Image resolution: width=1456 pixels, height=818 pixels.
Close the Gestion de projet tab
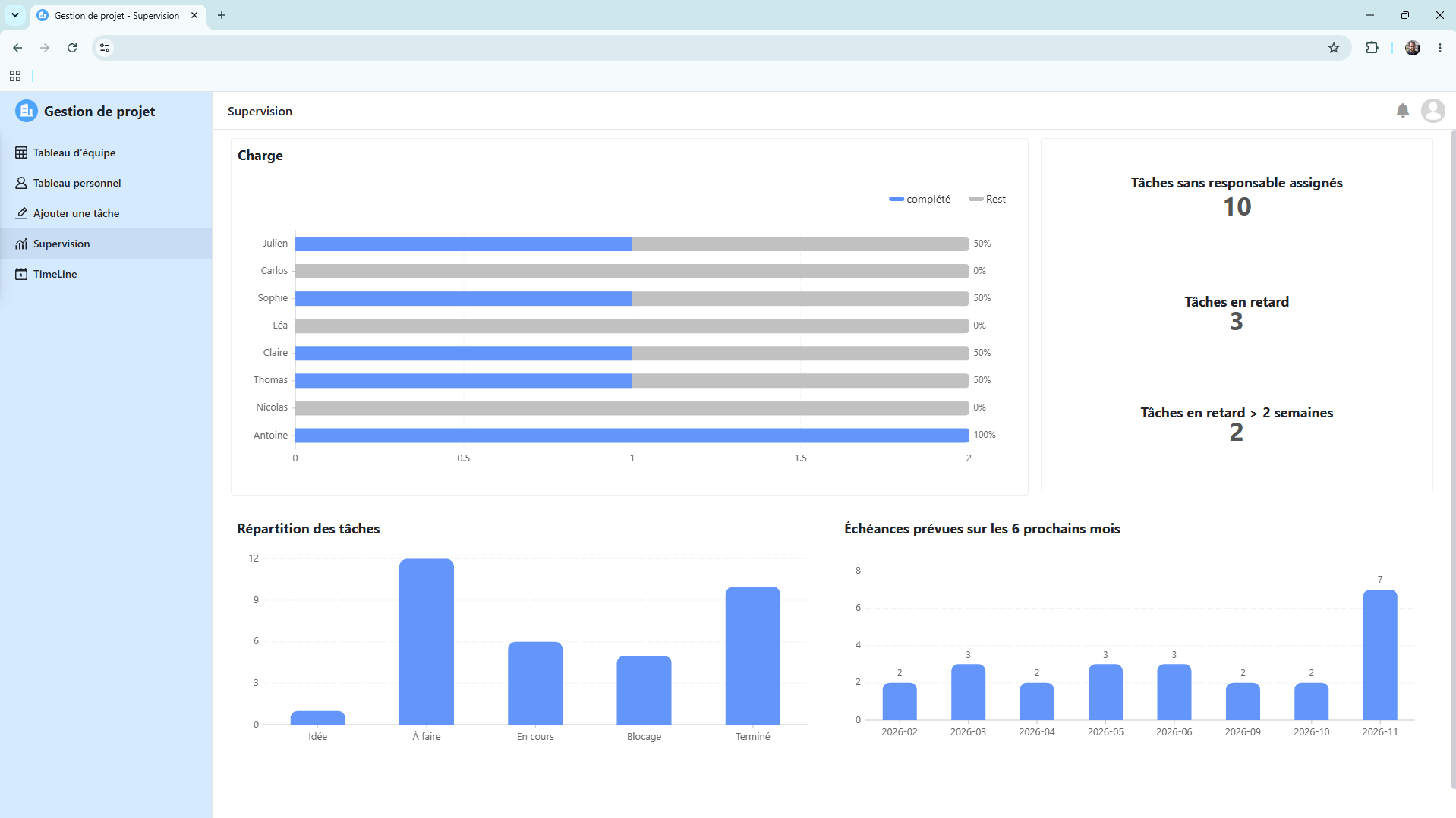click(194, 15)
